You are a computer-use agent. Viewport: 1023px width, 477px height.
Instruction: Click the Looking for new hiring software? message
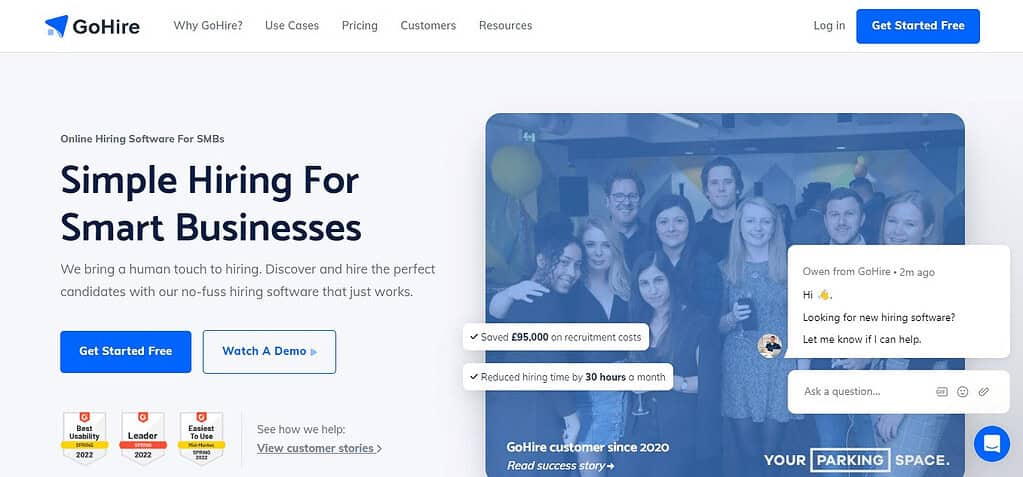(x=879, y=318)
